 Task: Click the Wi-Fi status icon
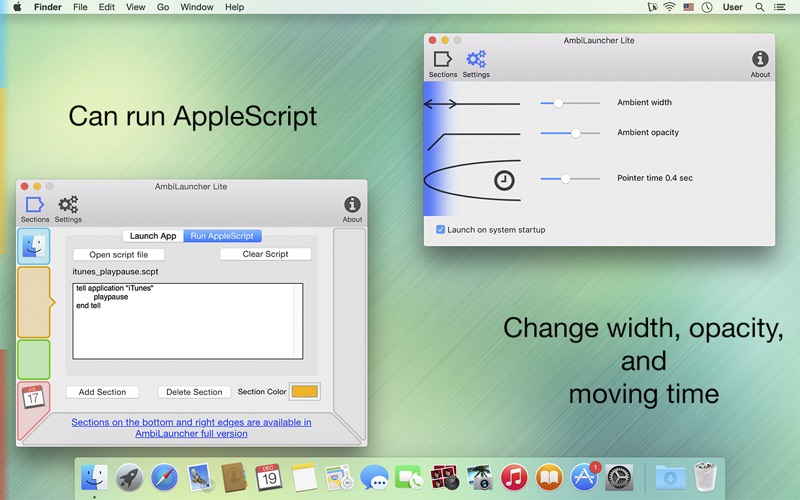(669, 7)
